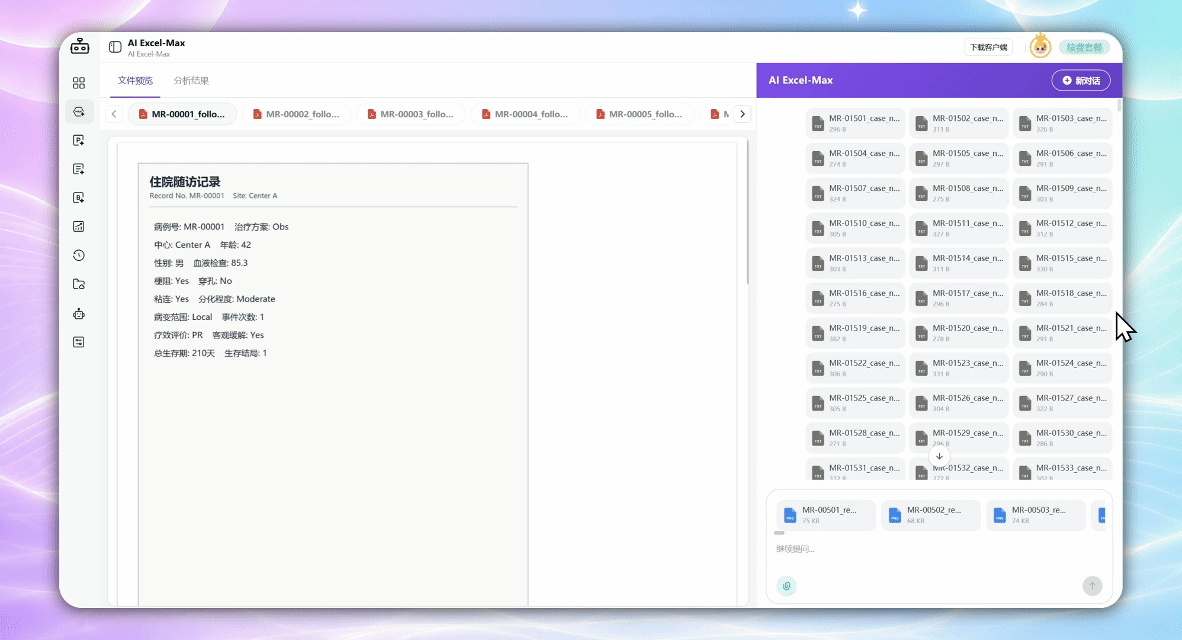The width and height of the screenshot is (1182, 640).
Task: Click the 住院随访记录 document heading
Action: pos(185,182)
